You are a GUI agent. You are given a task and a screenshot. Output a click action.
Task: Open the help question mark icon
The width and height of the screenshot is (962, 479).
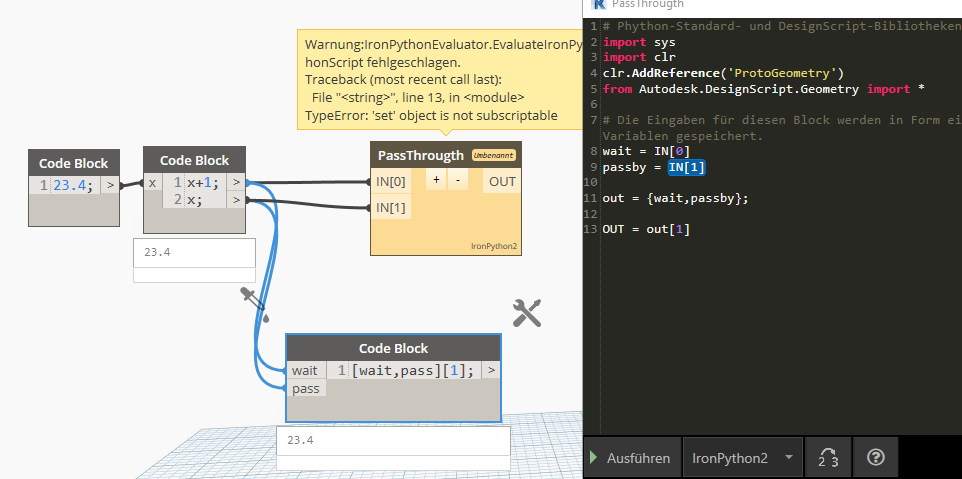[875, 458]
